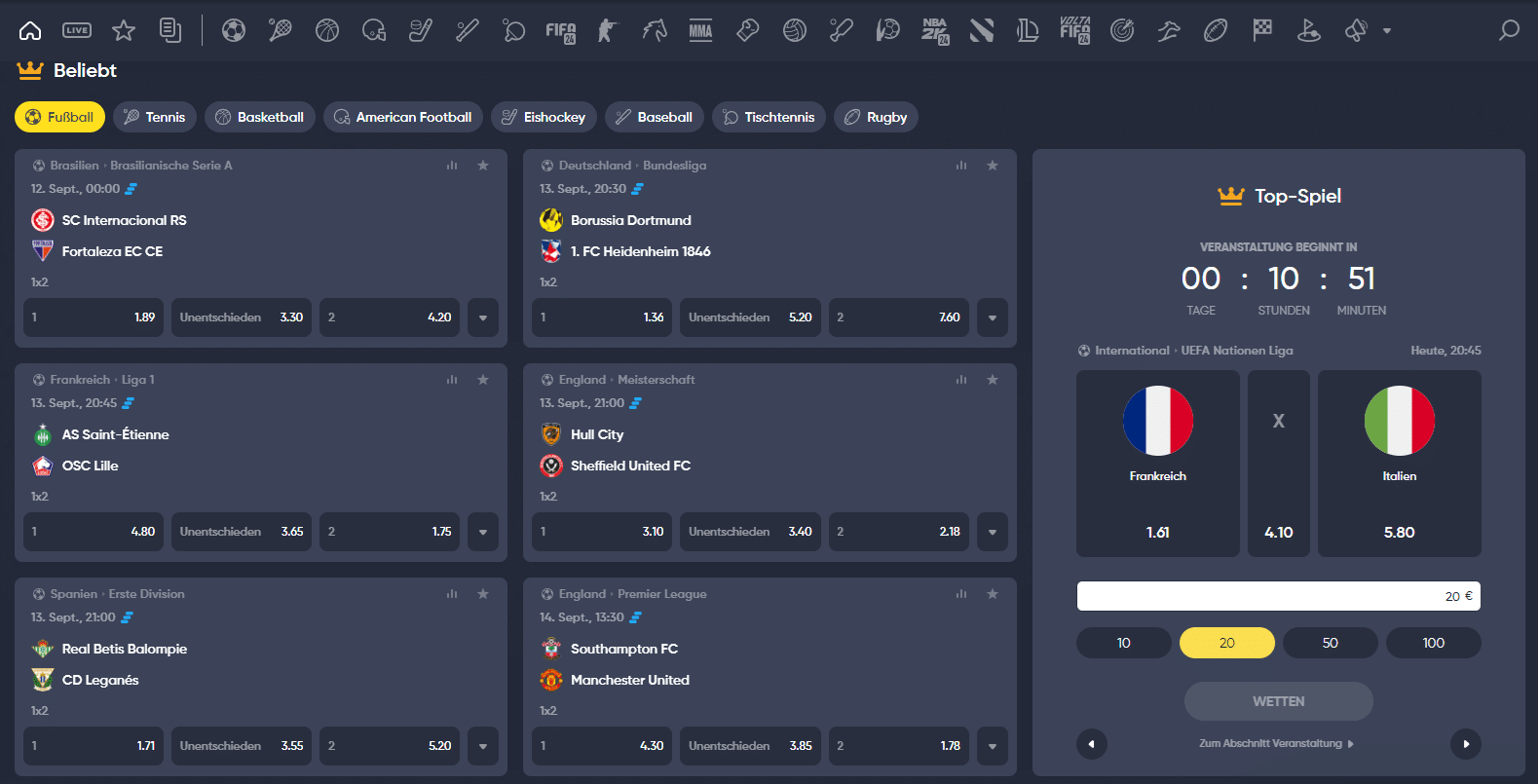This screenshot has height=784, width=1538.
Task: Open the horse racing icon
Action: point(655,31)
